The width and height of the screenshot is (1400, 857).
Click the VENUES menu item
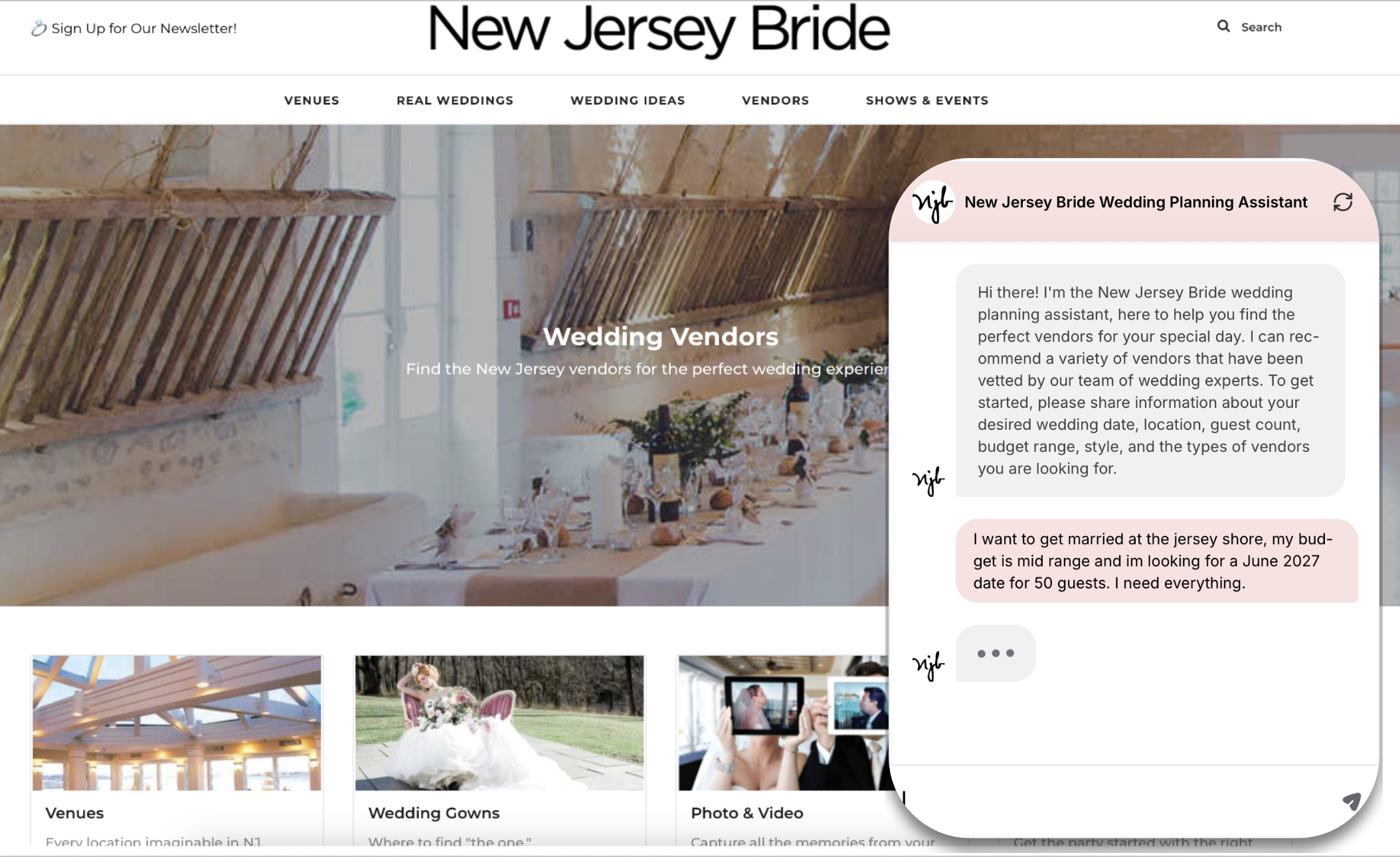click(311, 100)
